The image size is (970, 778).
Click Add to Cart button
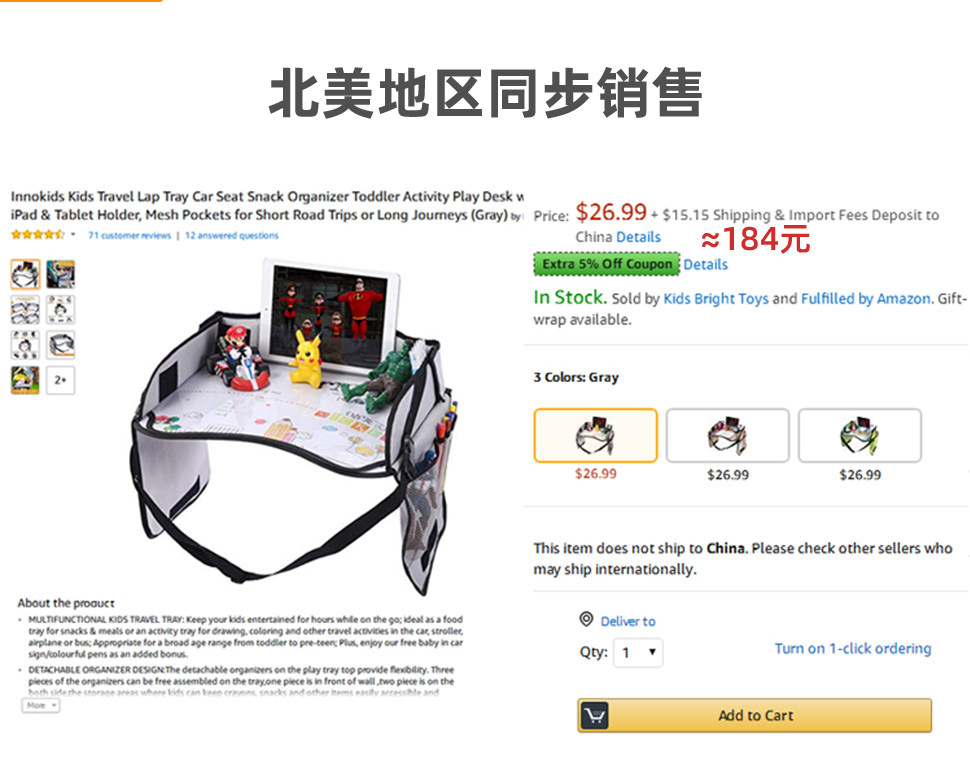click(x=755, y=716)
